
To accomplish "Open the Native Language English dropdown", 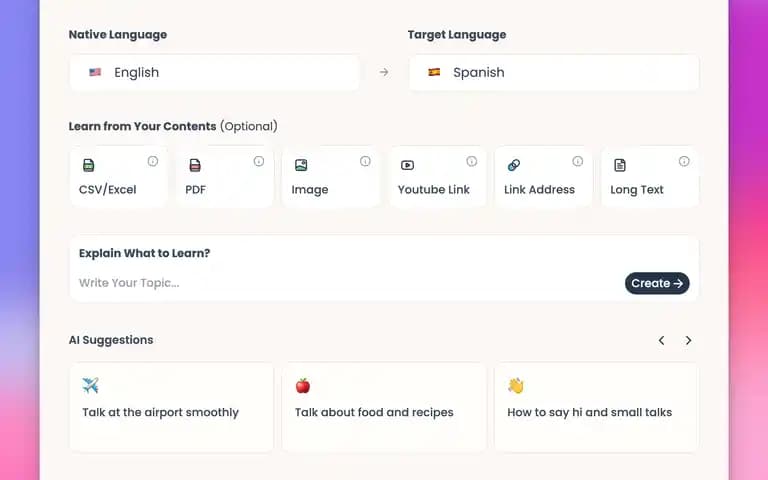I will (x=215, y=72).
